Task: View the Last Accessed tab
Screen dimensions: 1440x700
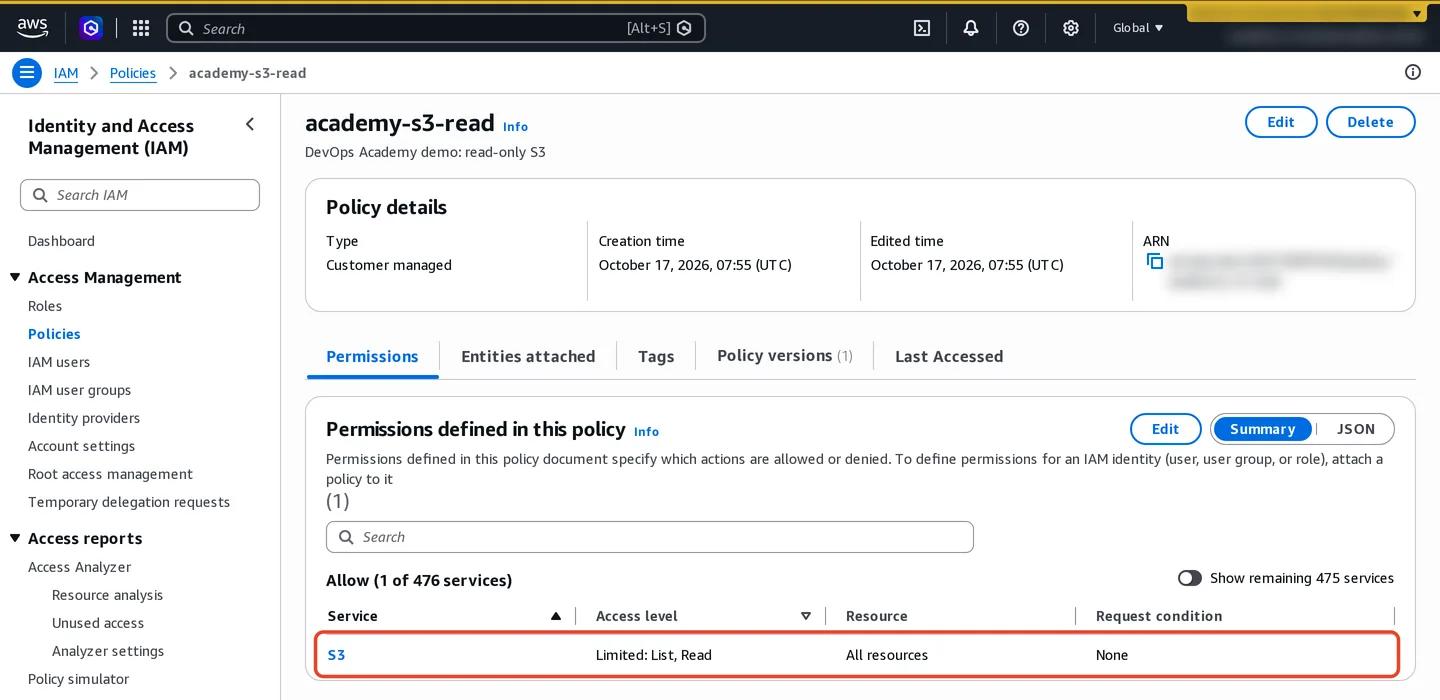Action: tap(949, 356)
